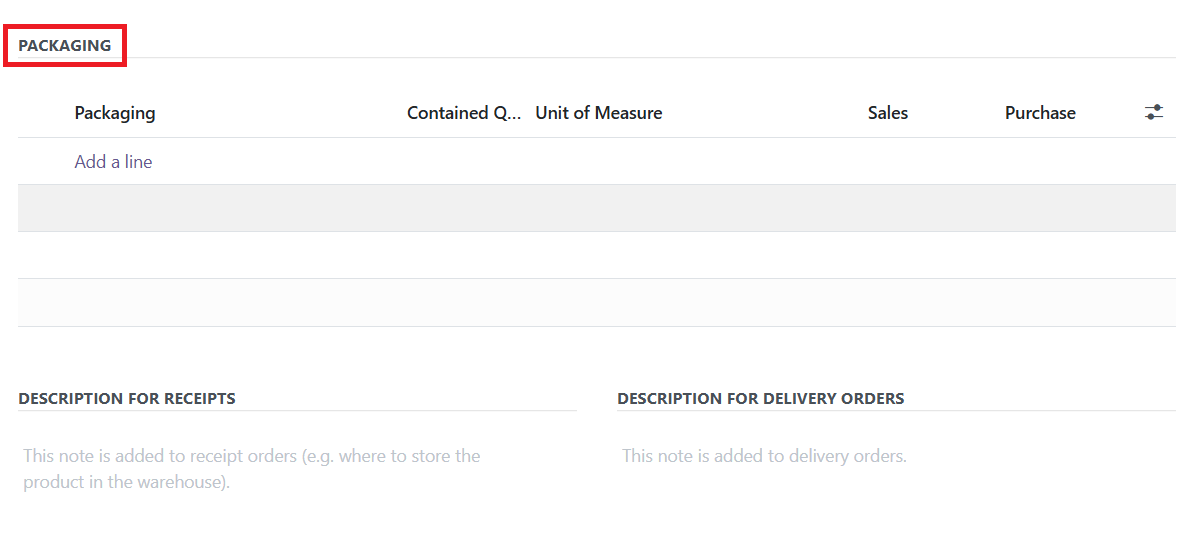
Task: Click the gray empty row below Add a line
Action: 597,208
